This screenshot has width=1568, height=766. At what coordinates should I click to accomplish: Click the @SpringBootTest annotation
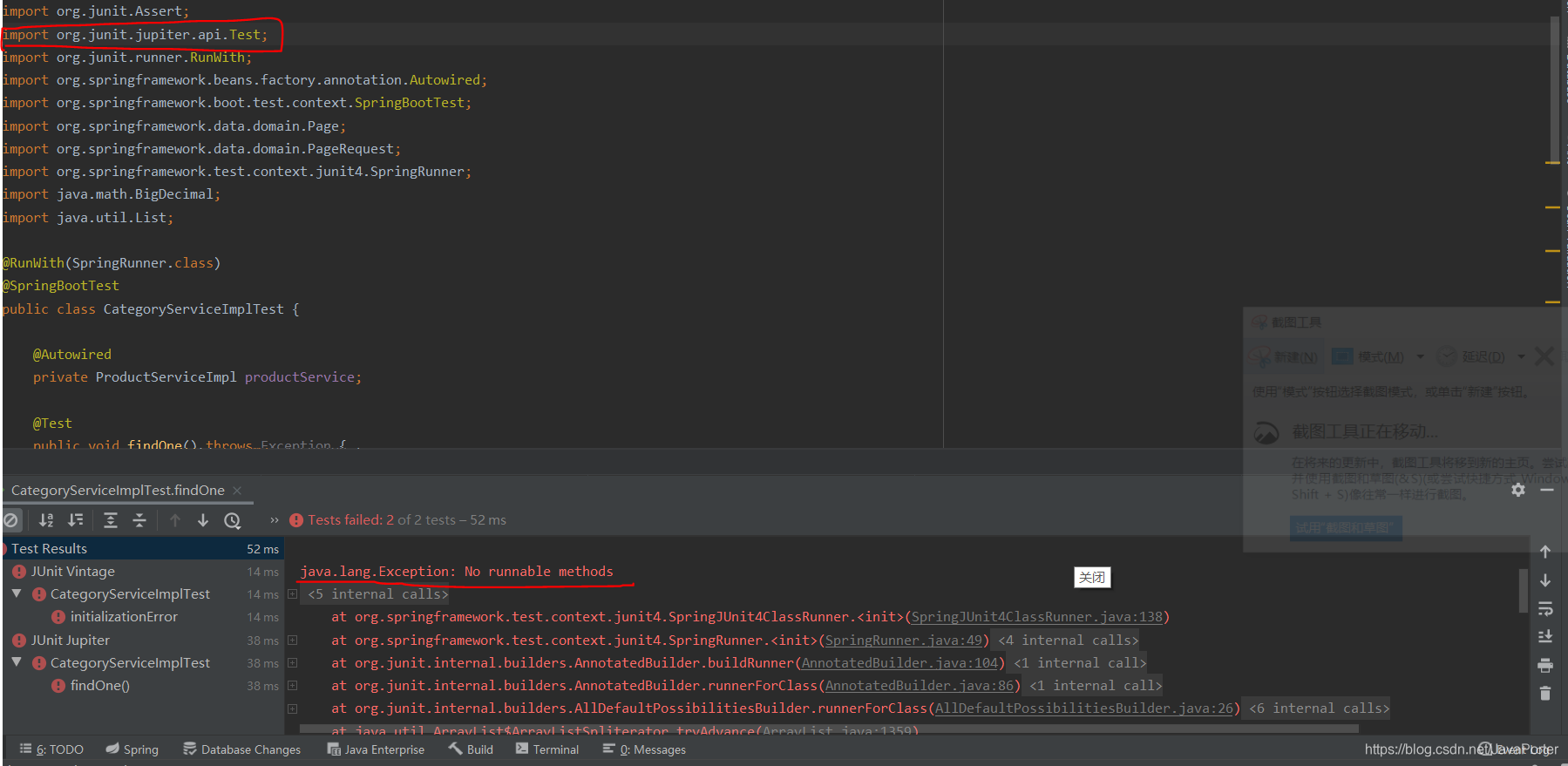(61, 286)
